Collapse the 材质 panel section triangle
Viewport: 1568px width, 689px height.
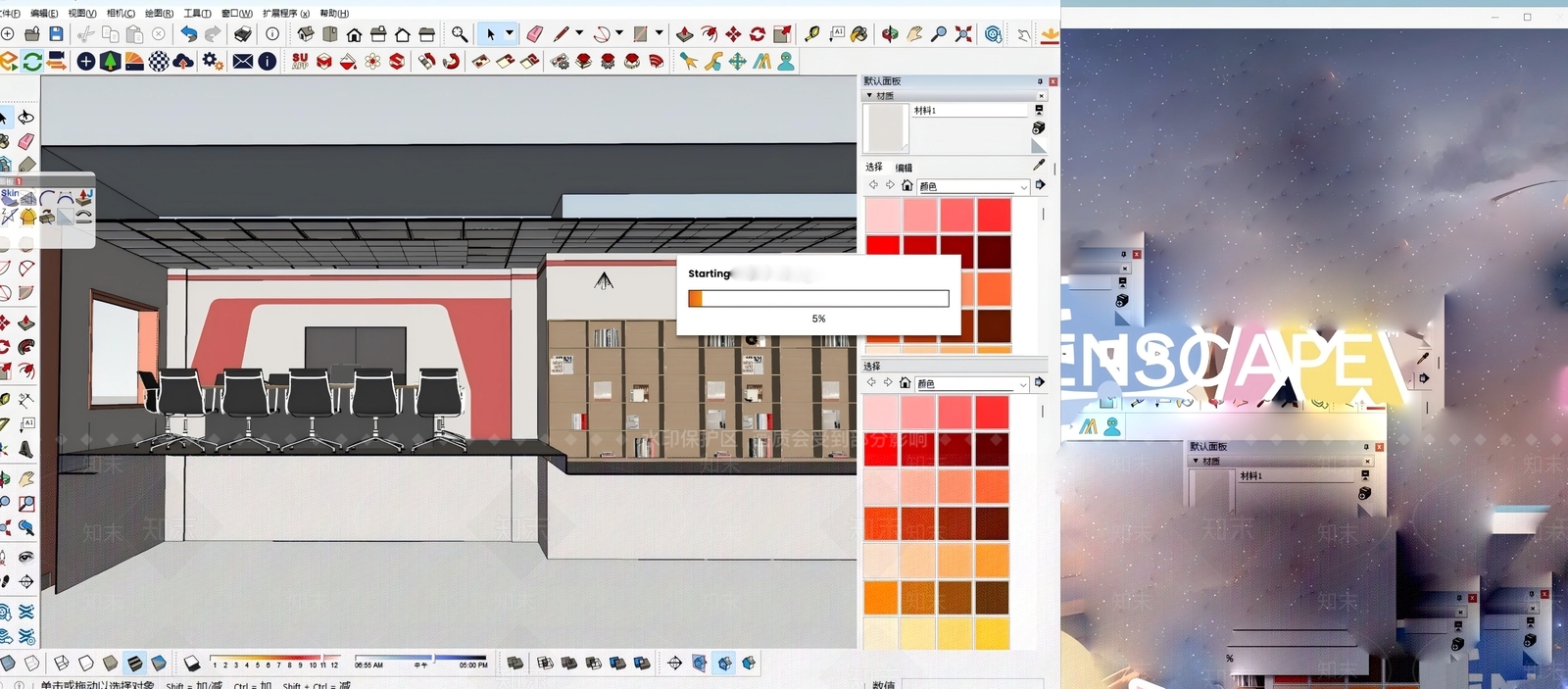869,96
